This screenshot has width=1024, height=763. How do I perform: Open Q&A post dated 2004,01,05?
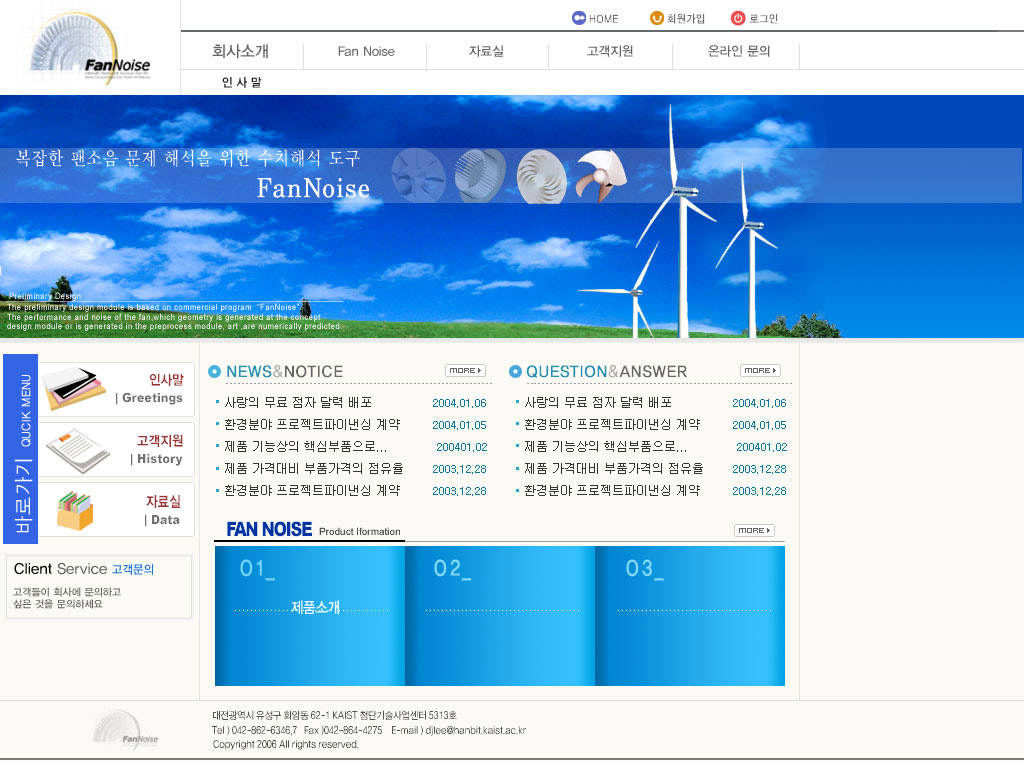(612, 425)
